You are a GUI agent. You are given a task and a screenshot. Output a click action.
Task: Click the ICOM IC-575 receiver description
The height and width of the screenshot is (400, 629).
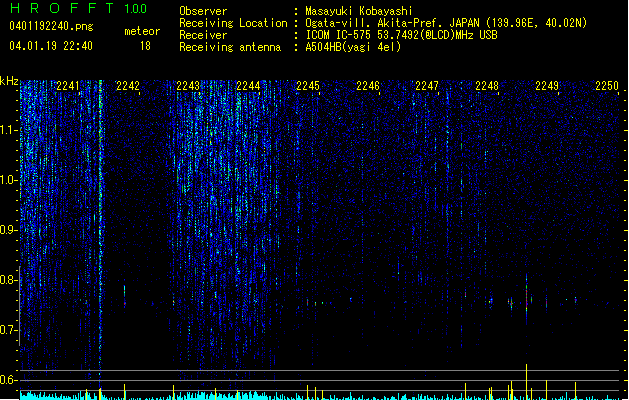tap(402, 35)
